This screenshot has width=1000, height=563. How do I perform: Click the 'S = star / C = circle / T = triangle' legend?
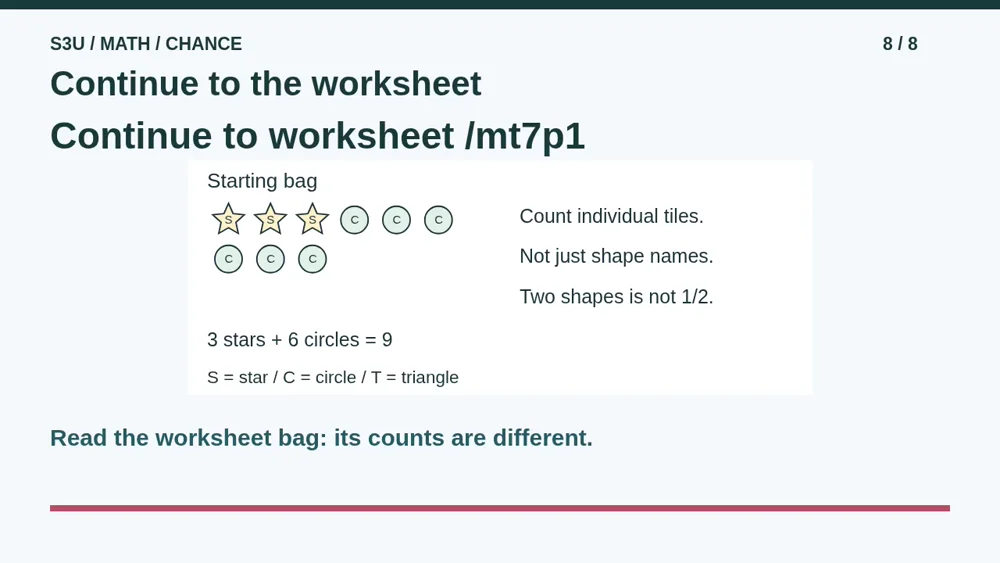(333, 377)
